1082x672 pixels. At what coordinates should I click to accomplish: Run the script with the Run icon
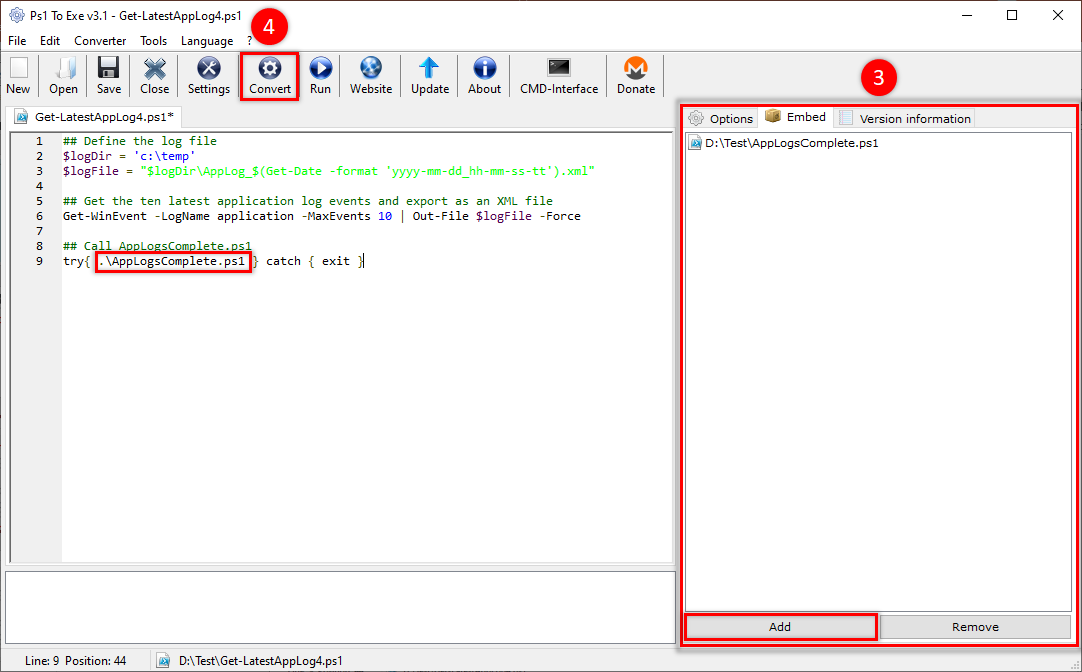click(x=320, y=68)
